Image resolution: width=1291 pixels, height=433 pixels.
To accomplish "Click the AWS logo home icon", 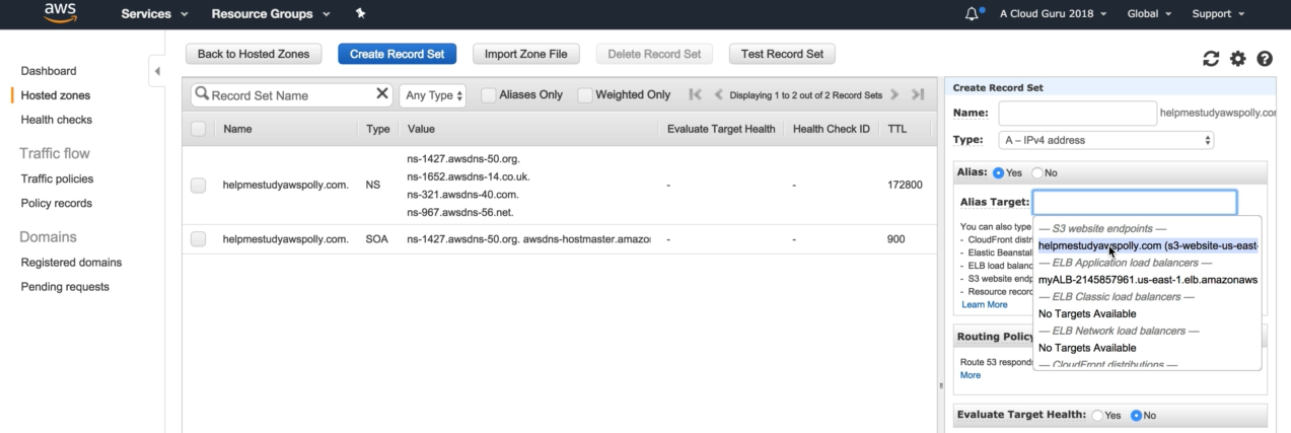I will tap(62, 12).
